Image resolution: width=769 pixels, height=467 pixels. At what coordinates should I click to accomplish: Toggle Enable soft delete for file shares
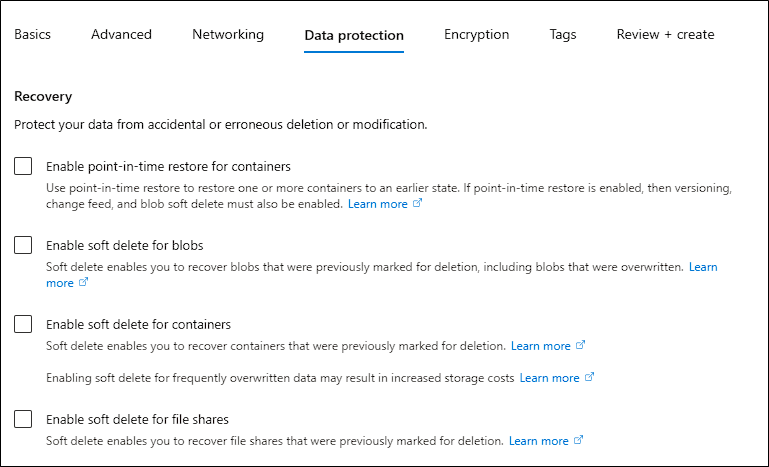[x=23, y=419]
